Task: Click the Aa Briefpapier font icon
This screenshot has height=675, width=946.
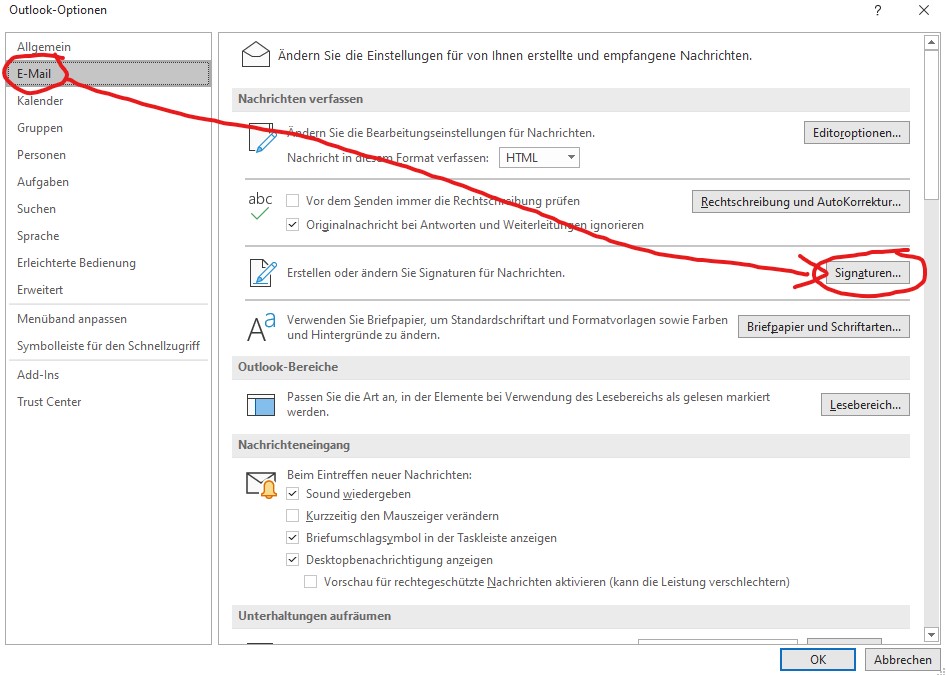Action: (258, 326)
